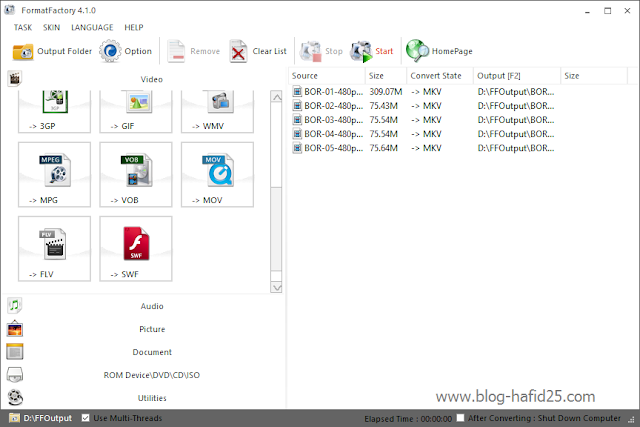The height and width of the screenshot is (427, 640).
Task: Expand the Document section
Action: coord(152,352)
